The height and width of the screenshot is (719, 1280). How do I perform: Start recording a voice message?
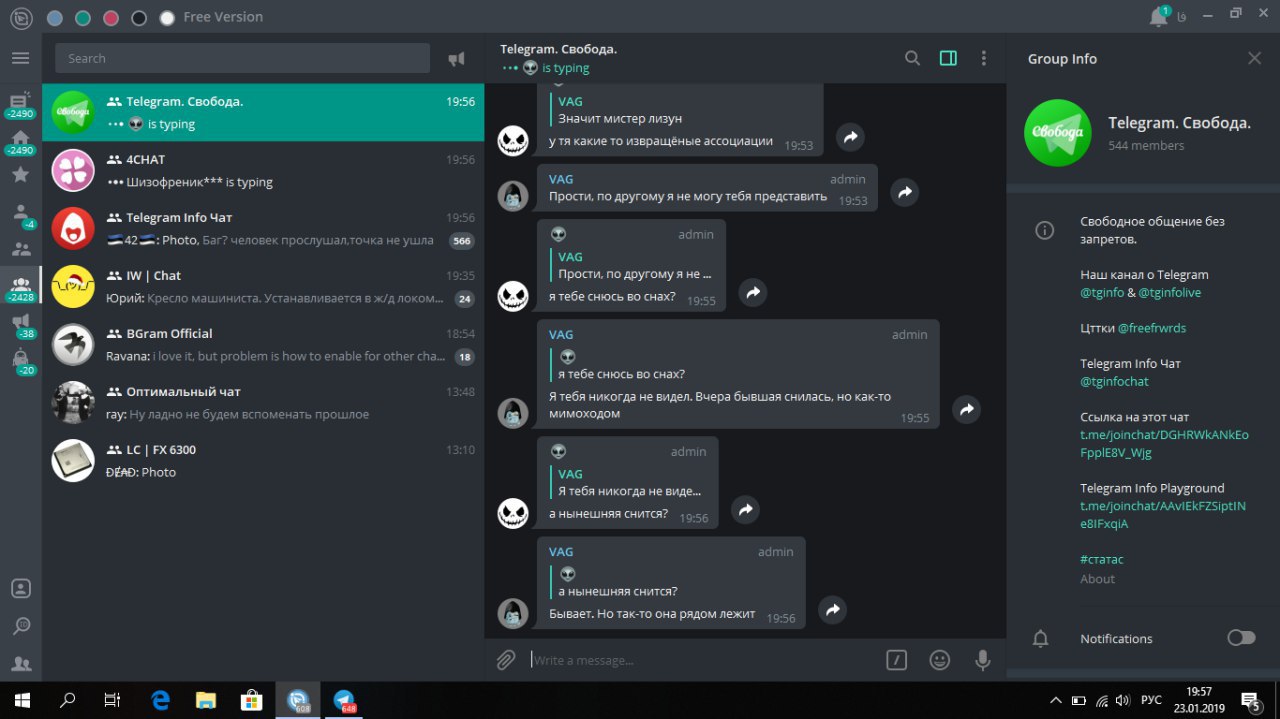pos(983,660)
